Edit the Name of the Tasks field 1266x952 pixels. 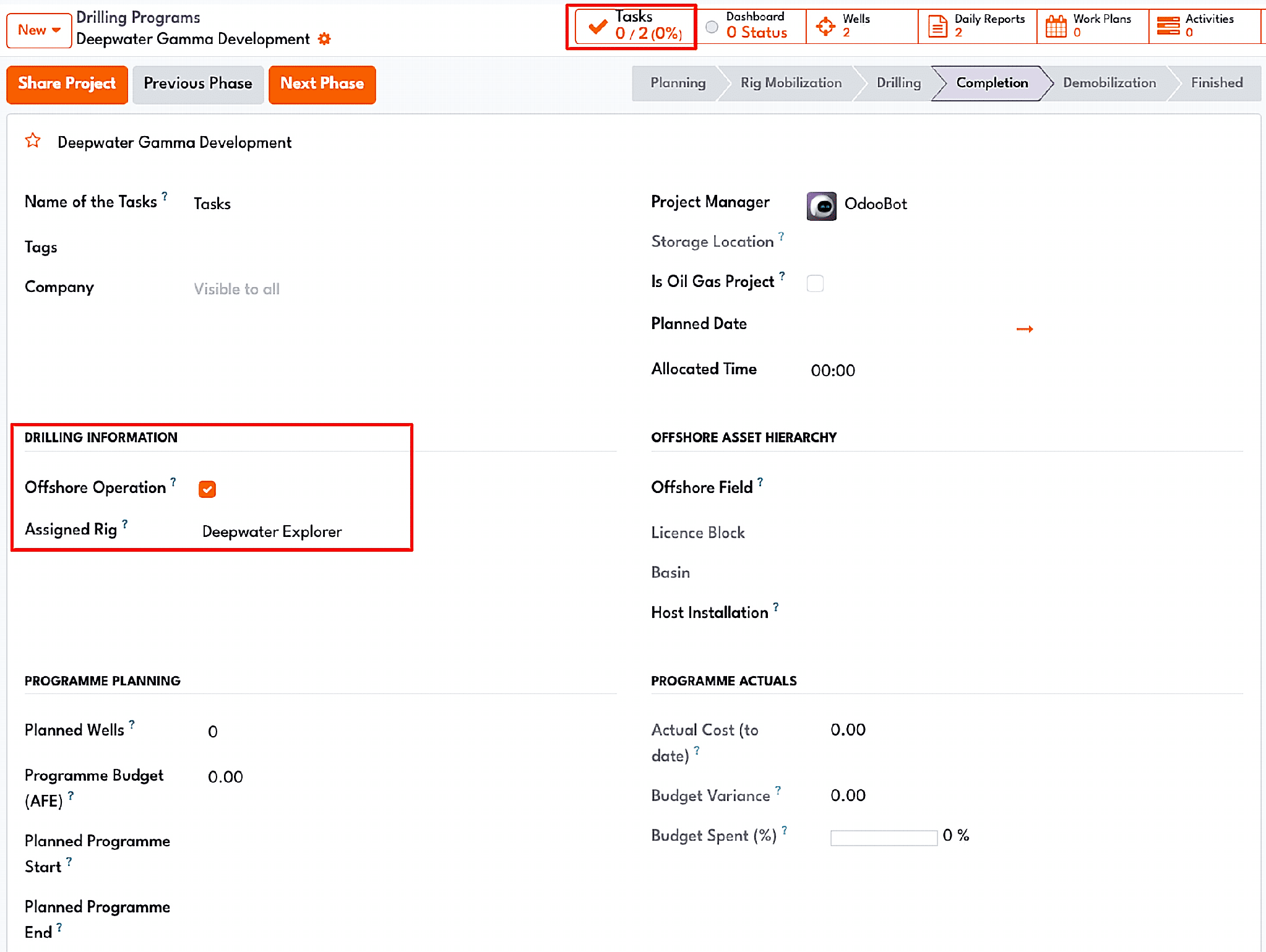coord(212,204)
